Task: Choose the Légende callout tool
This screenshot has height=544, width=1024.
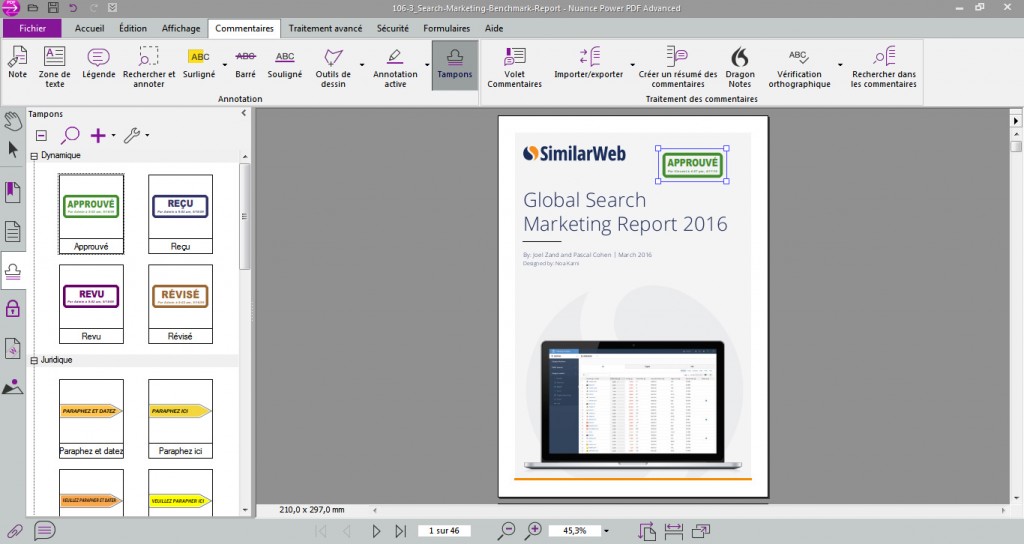Action: (x=98, y=65)
